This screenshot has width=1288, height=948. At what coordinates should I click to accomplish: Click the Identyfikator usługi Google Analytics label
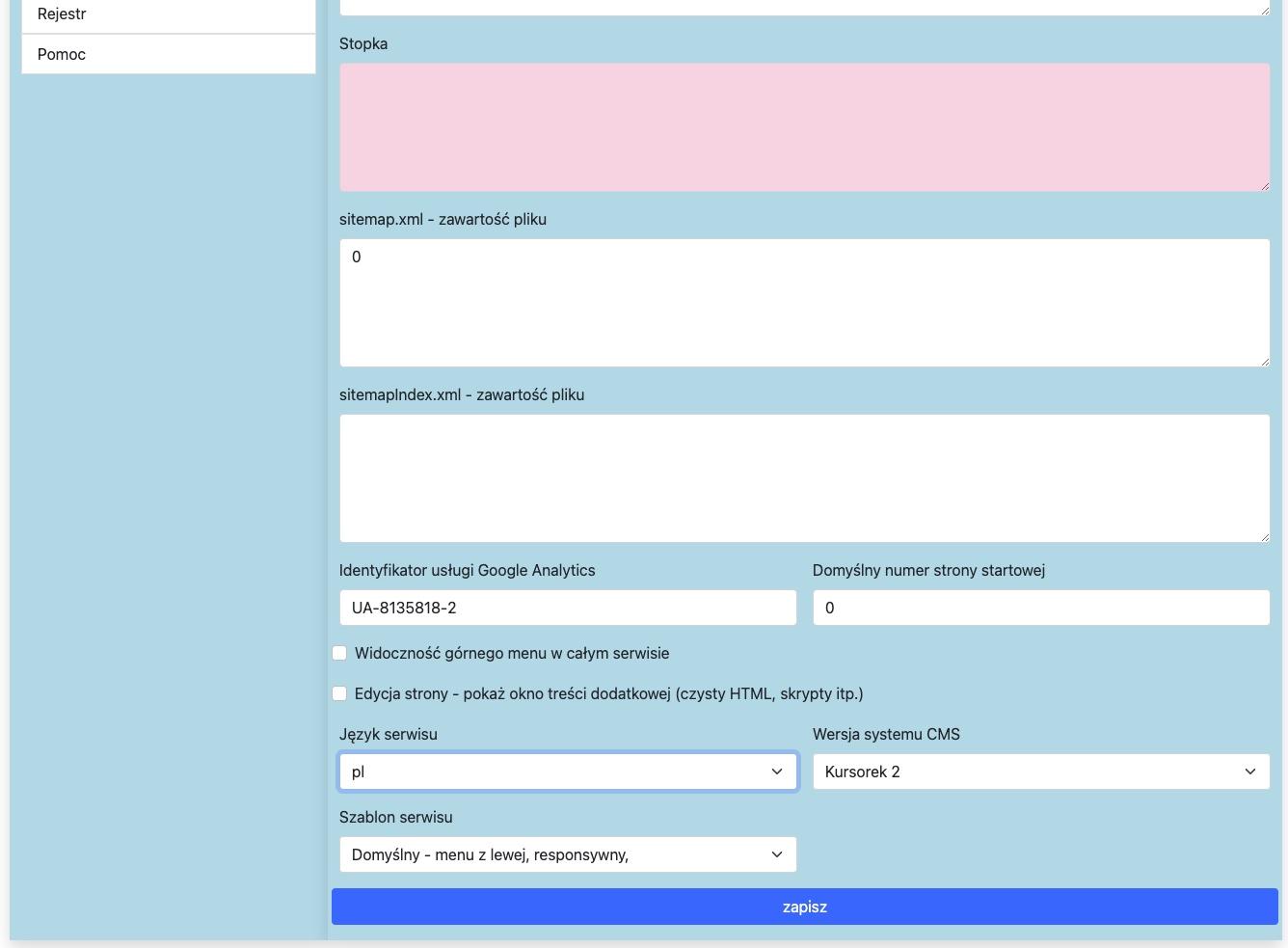coord(467,570)
